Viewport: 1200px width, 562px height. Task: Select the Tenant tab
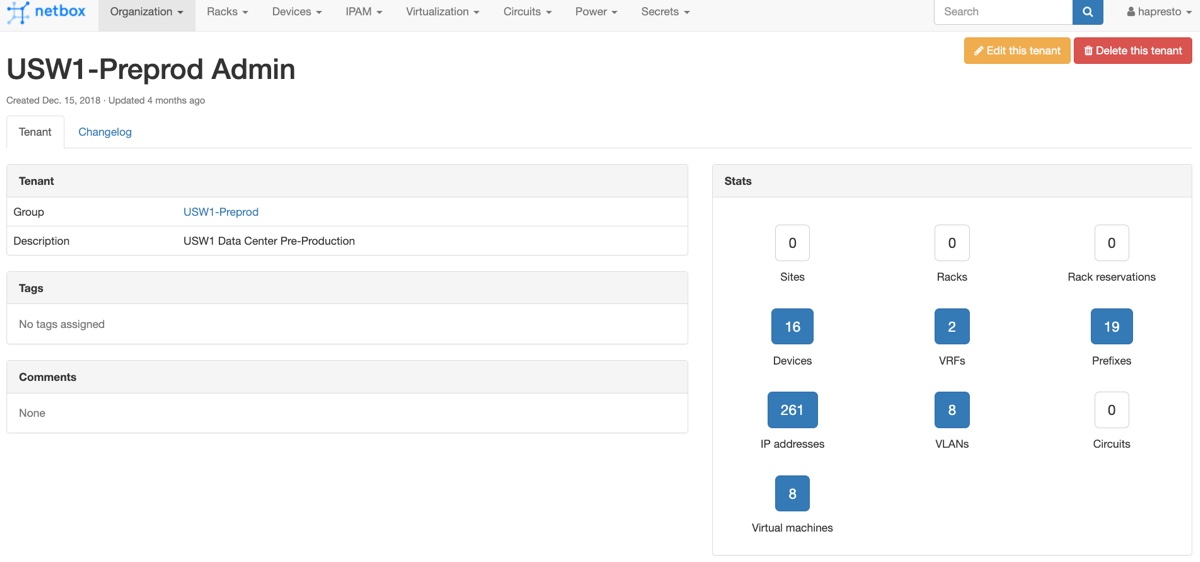click(35, 132)
